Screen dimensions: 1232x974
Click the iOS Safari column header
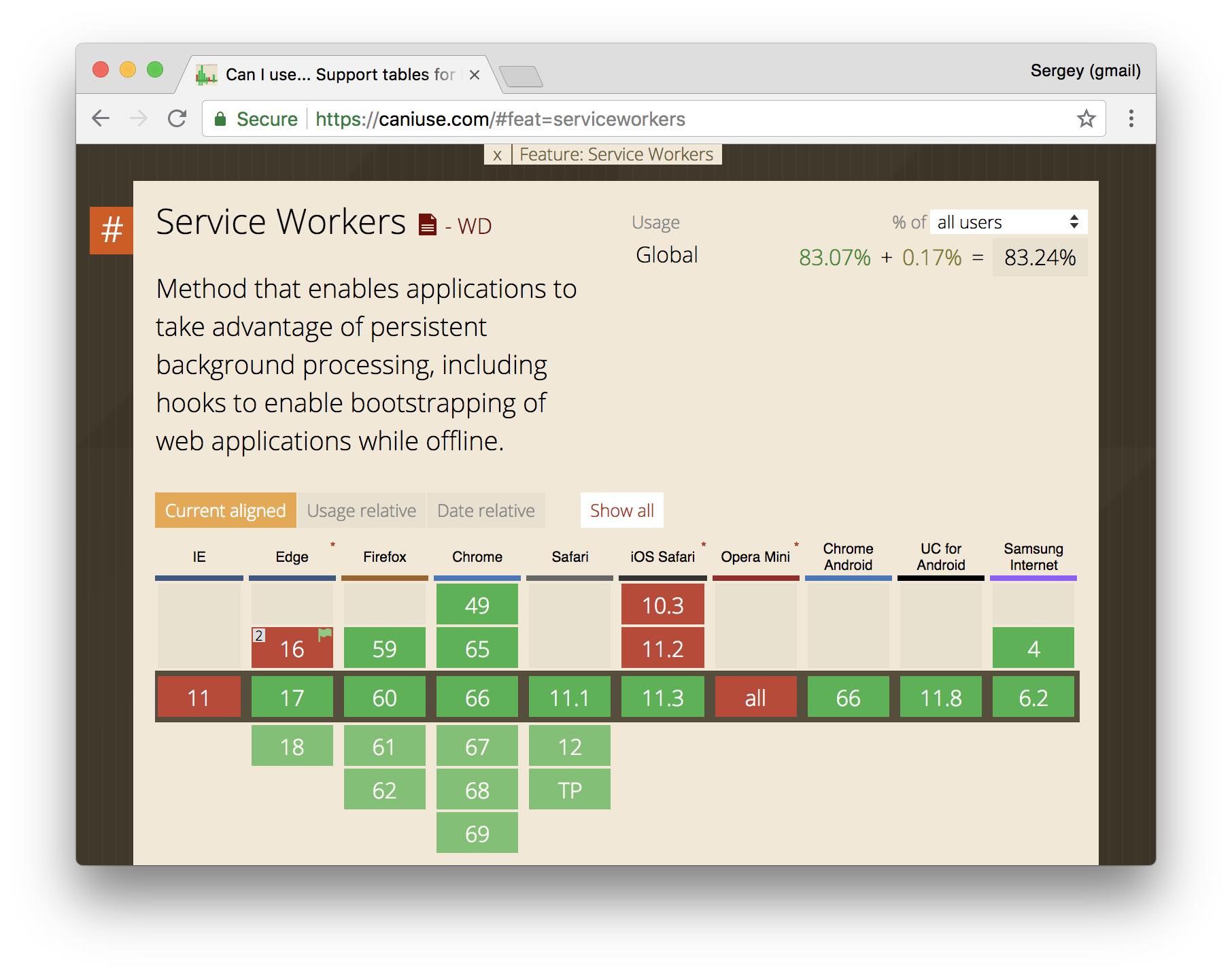pos(662,556)
